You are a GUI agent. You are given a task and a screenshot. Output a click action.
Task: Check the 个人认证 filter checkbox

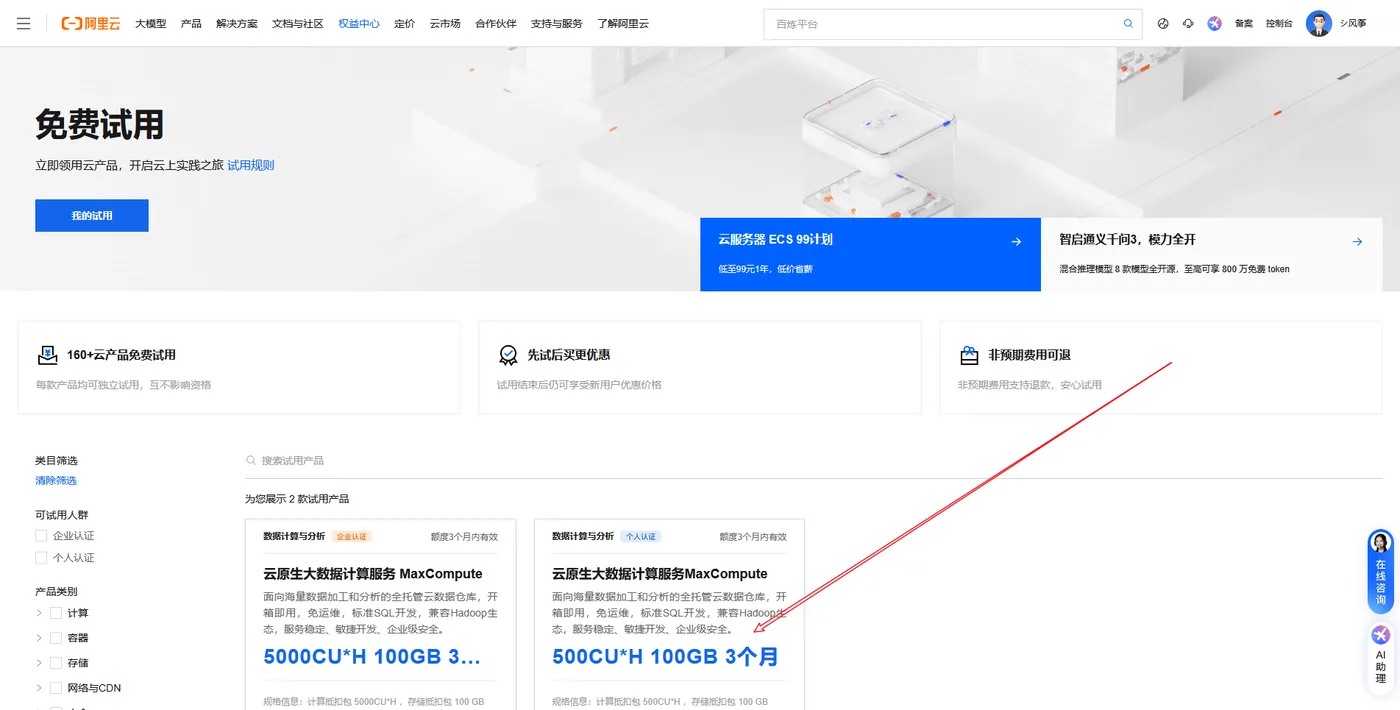click(41, 556)
